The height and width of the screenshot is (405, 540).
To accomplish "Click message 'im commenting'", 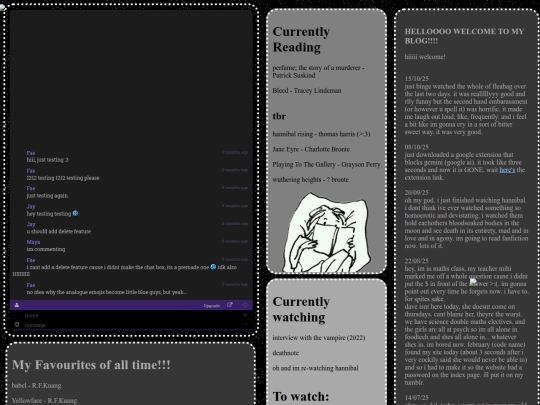I will coord(46,249).
